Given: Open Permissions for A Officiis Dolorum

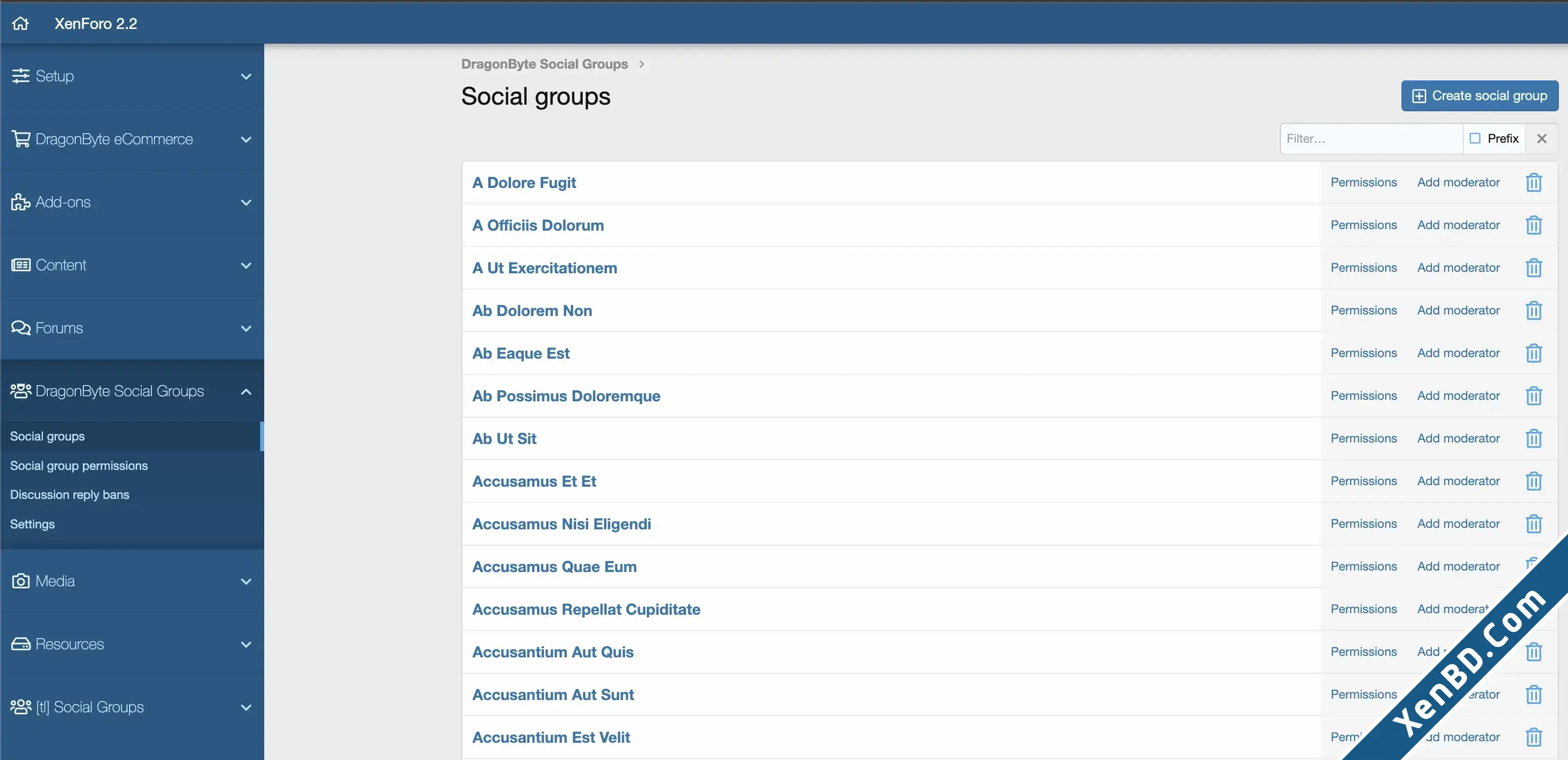Looking at the screenshot, I should pyautogui.click(x=1363, y=225).
